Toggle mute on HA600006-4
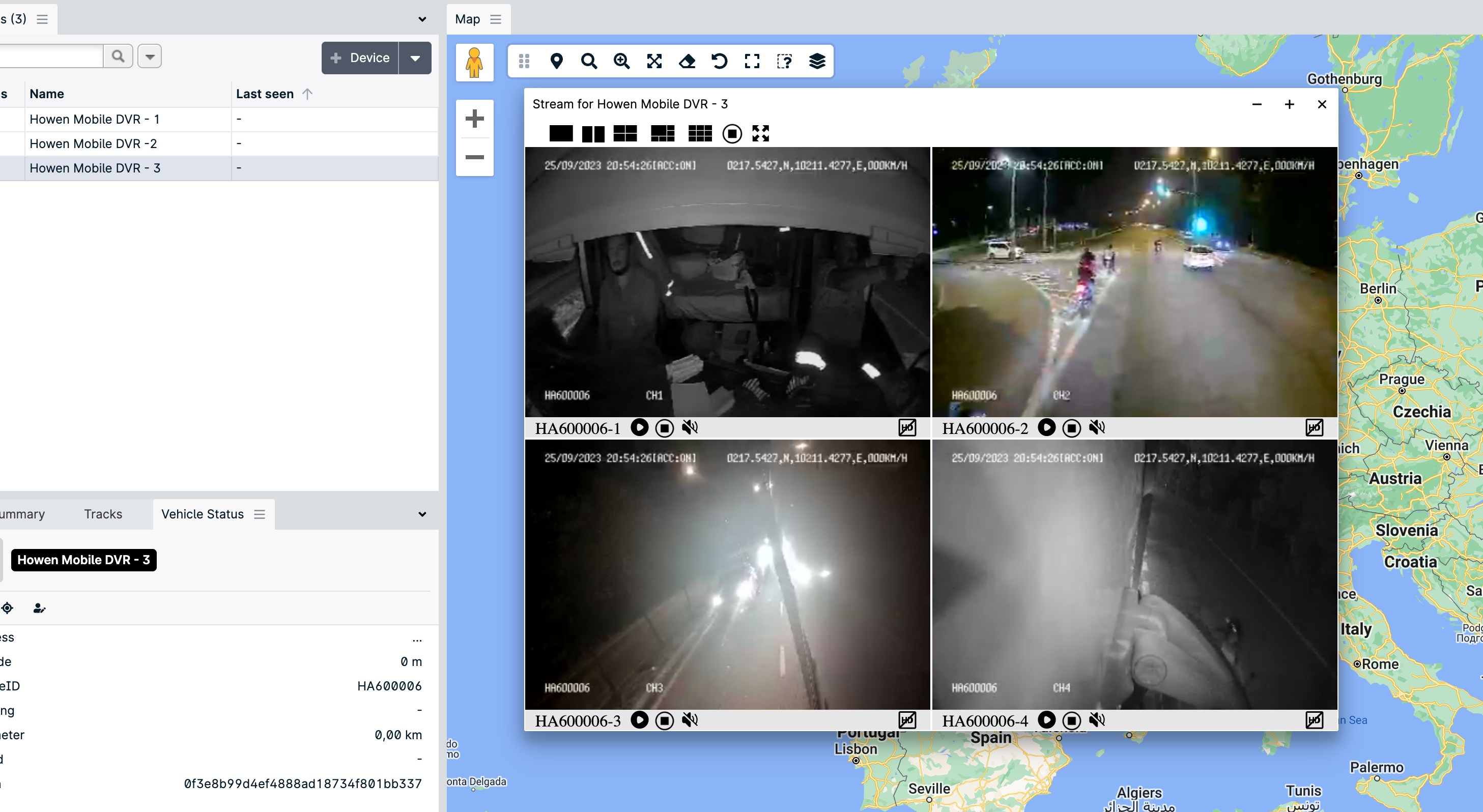The image size is (1483, 812). pyautogui.click(x=1097, y=720)
